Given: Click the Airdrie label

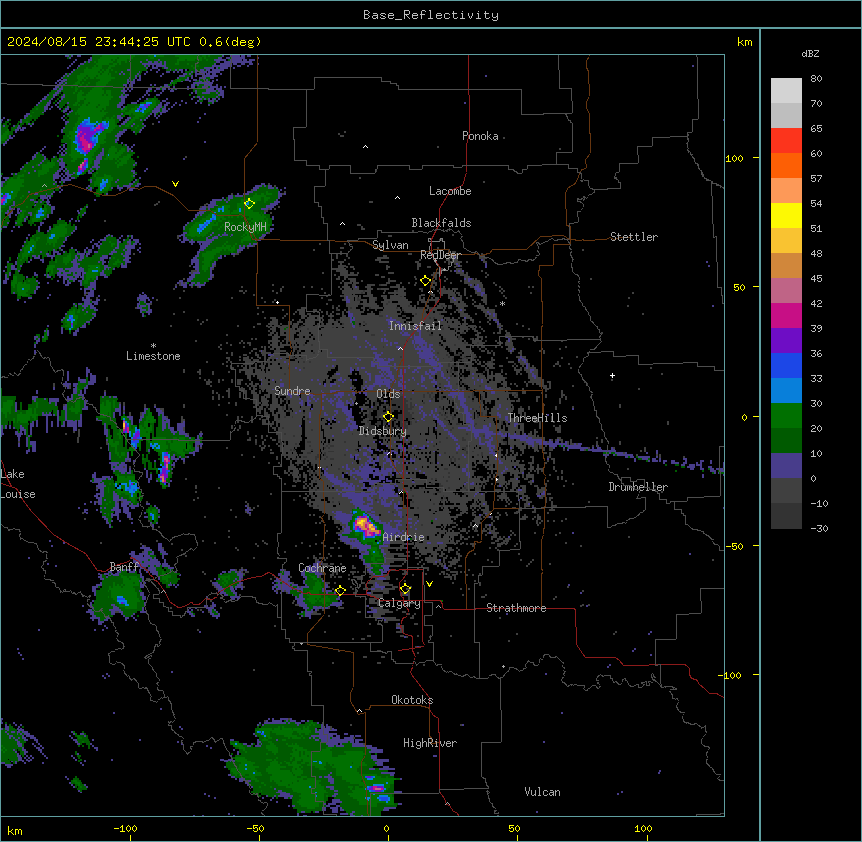Looking at the screenshot, I should pos(404,537).
